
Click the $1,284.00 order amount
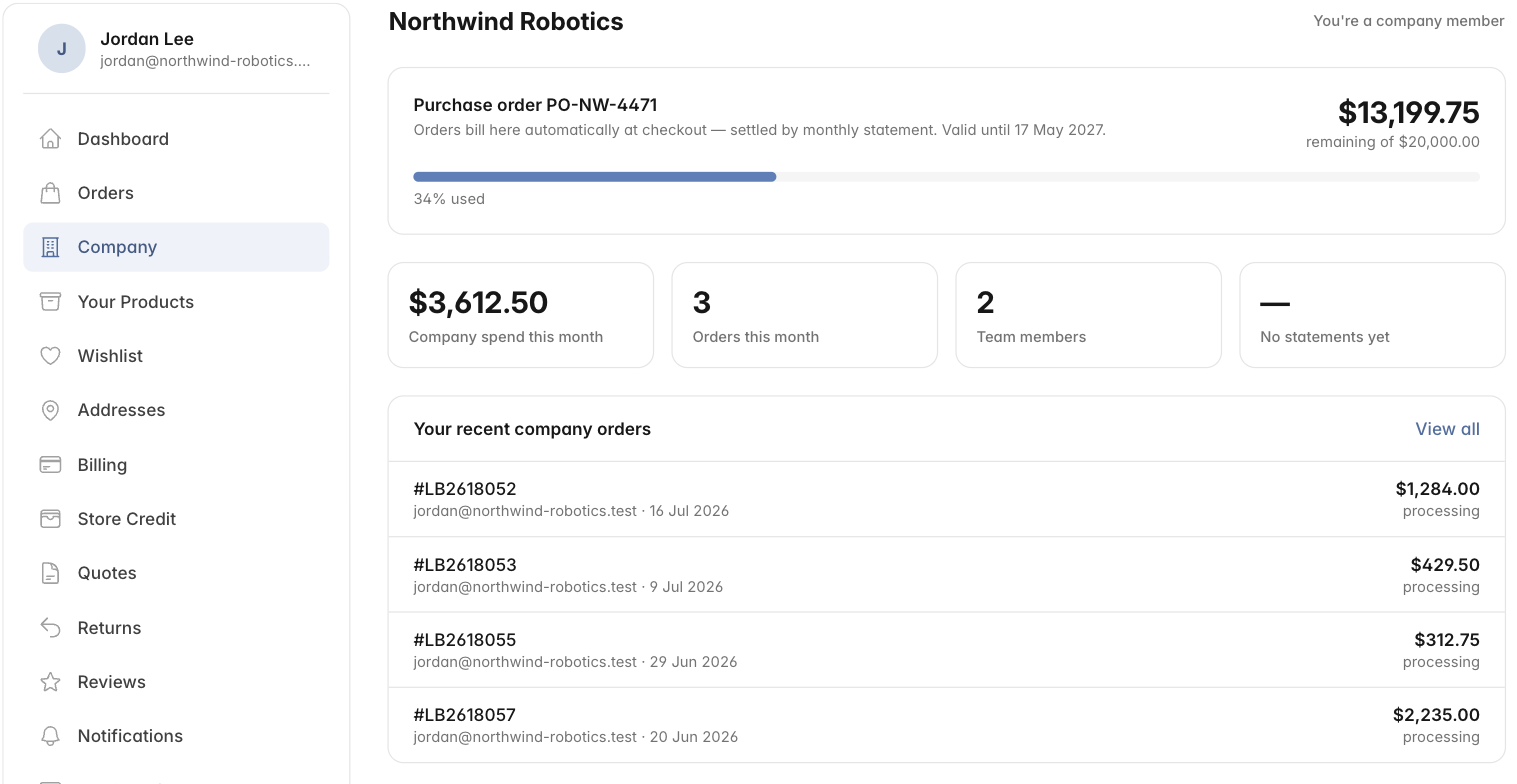click(x=1437, y=489)
